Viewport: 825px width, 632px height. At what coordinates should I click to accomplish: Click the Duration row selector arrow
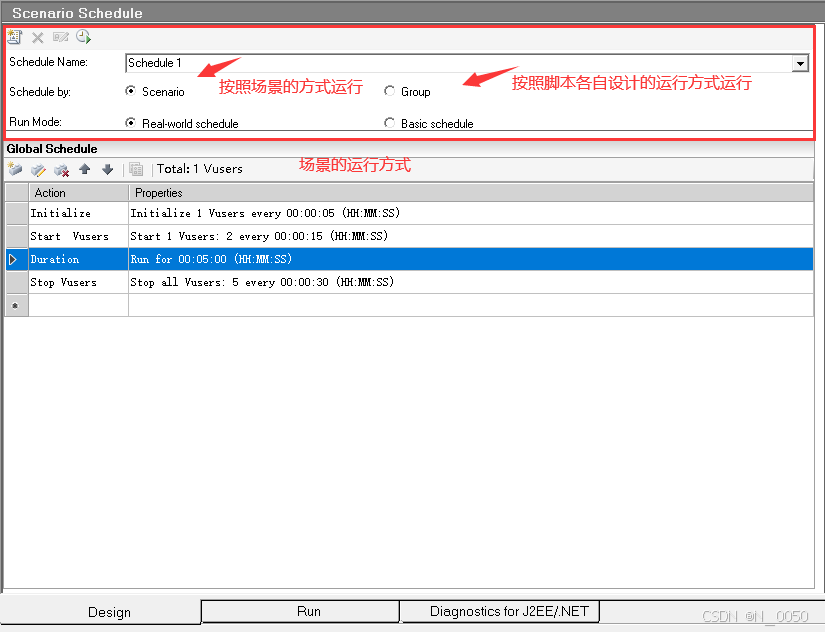click(x=16, y=259)
